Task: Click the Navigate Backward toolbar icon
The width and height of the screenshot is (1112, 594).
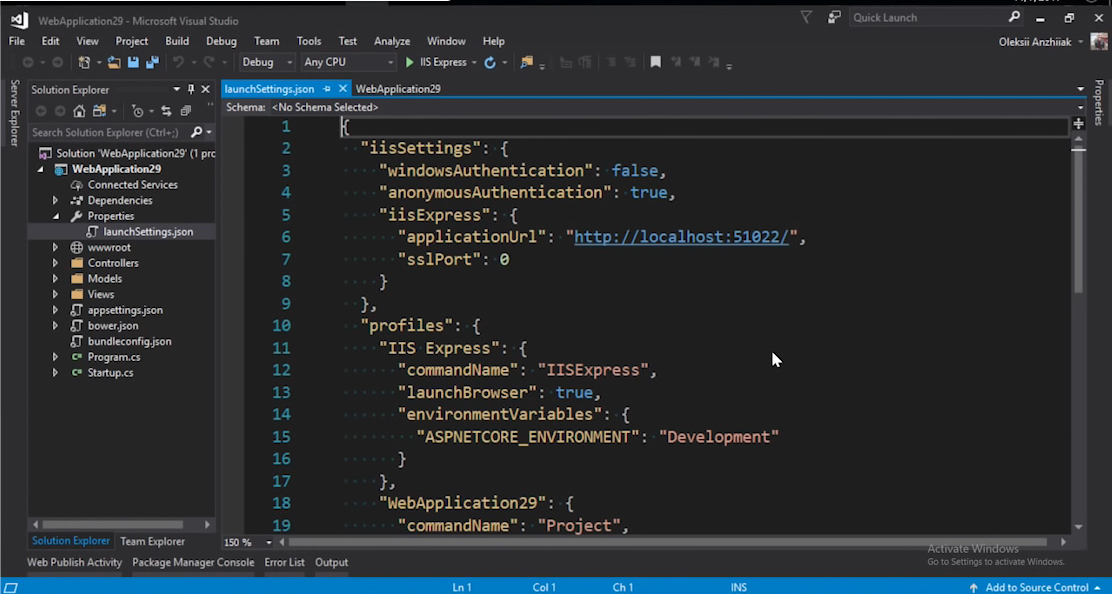Action: tap(28, 62)
